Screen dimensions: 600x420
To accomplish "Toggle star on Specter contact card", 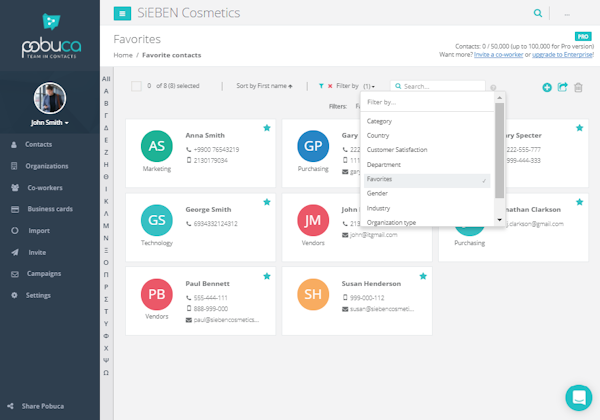I will [579, 128].
